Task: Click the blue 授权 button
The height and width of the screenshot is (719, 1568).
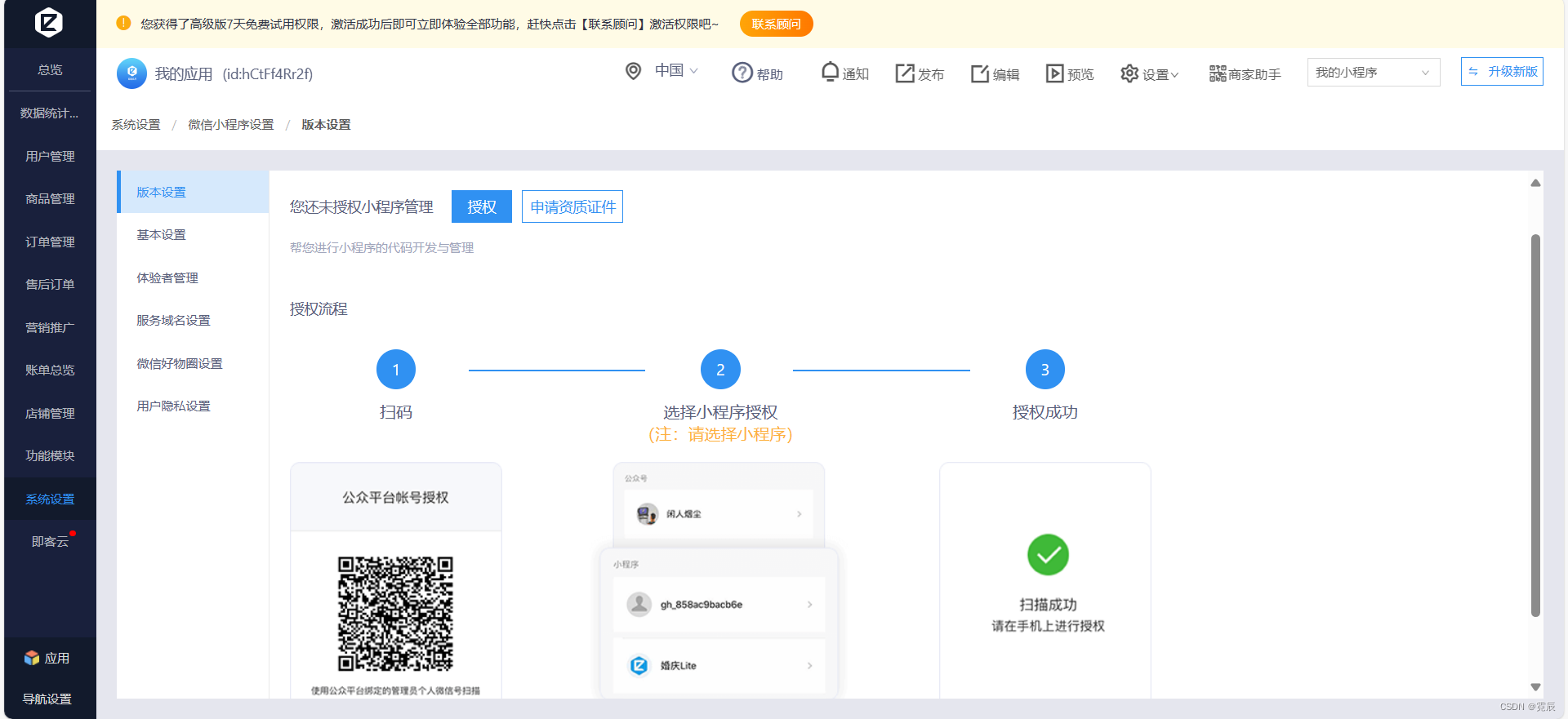Action: point(482,206)
